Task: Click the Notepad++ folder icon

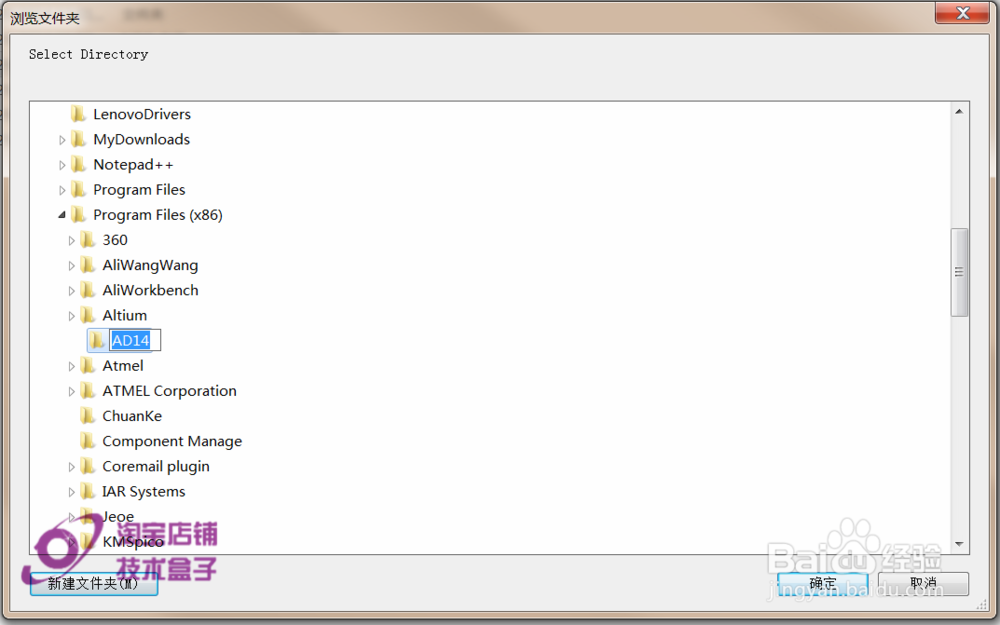Action: pyautogui.click(x=78, y=165)
